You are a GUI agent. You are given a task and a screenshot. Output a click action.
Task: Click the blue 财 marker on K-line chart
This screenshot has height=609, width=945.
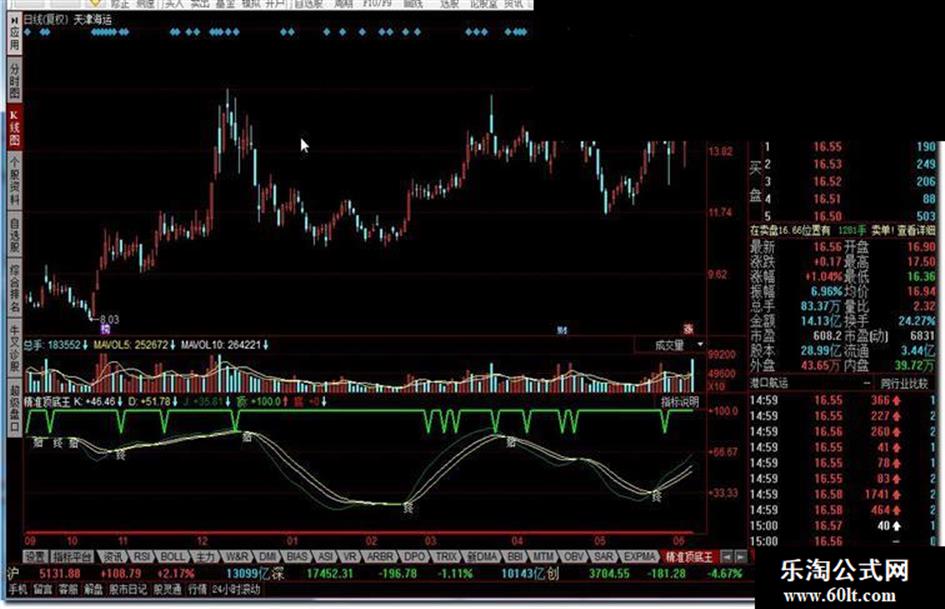pos(562,330)
